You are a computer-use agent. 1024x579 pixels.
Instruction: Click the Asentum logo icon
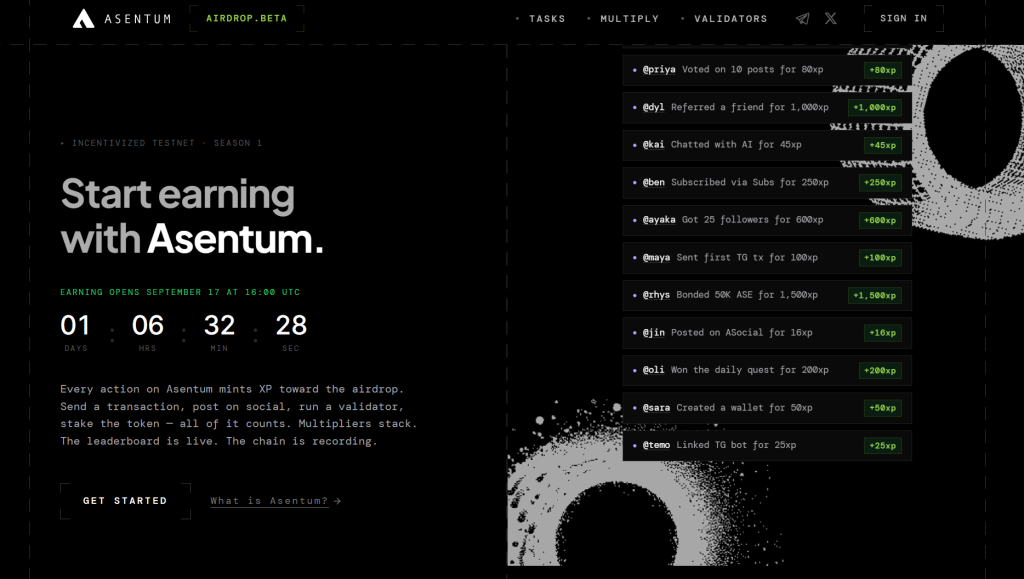point(83,18)
